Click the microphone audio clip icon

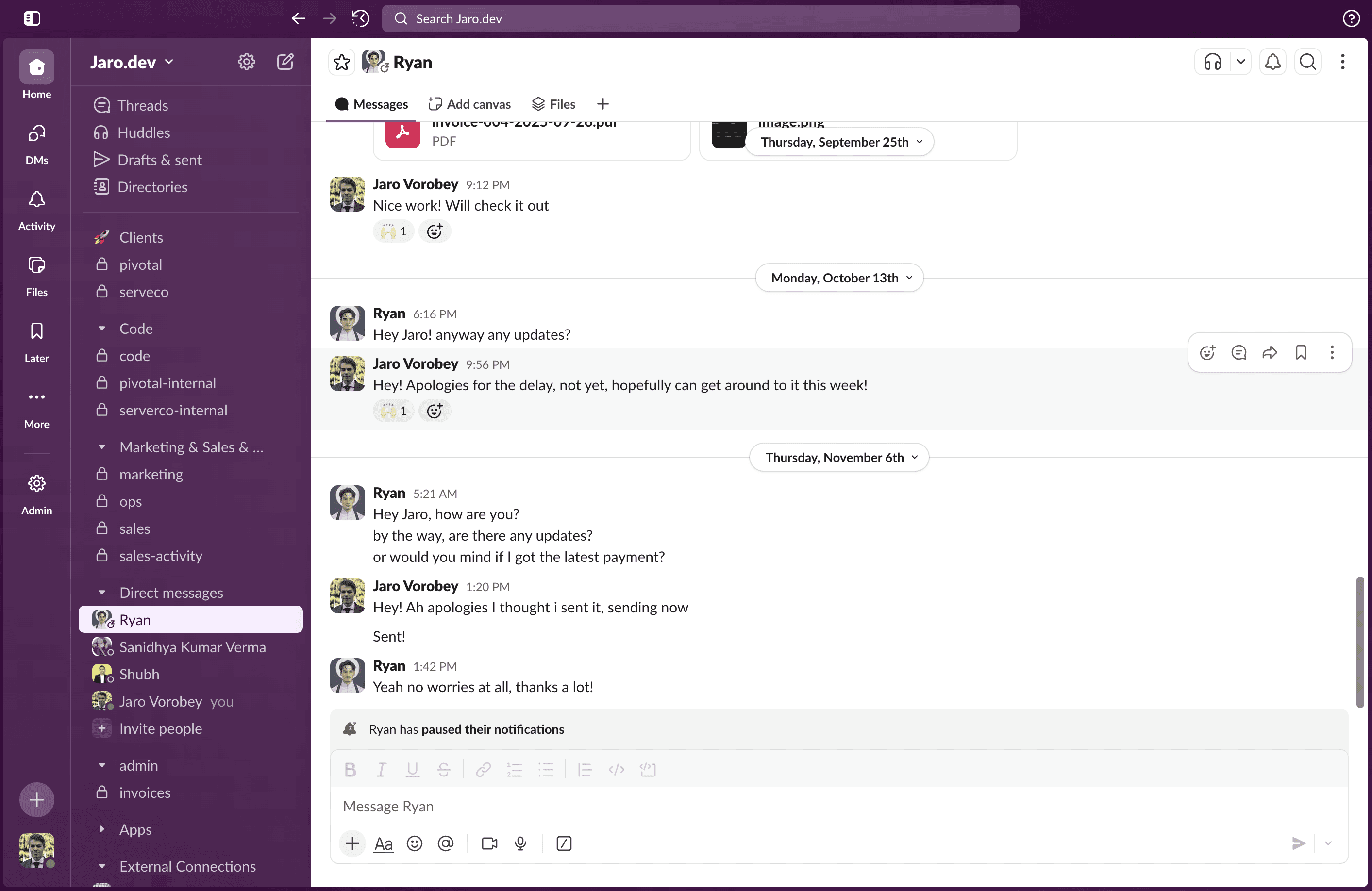click(x=520, y=843)
